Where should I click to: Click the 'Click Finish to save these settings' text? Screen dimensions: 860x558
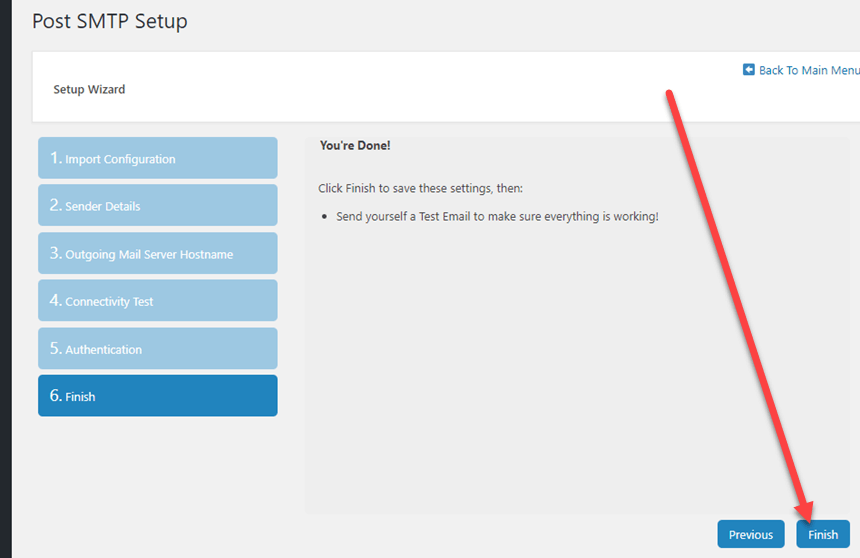[420, 188]
